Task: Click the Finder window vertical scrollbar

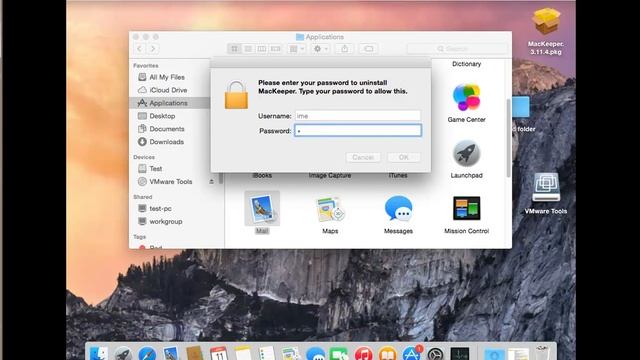Action: point(508,138)
